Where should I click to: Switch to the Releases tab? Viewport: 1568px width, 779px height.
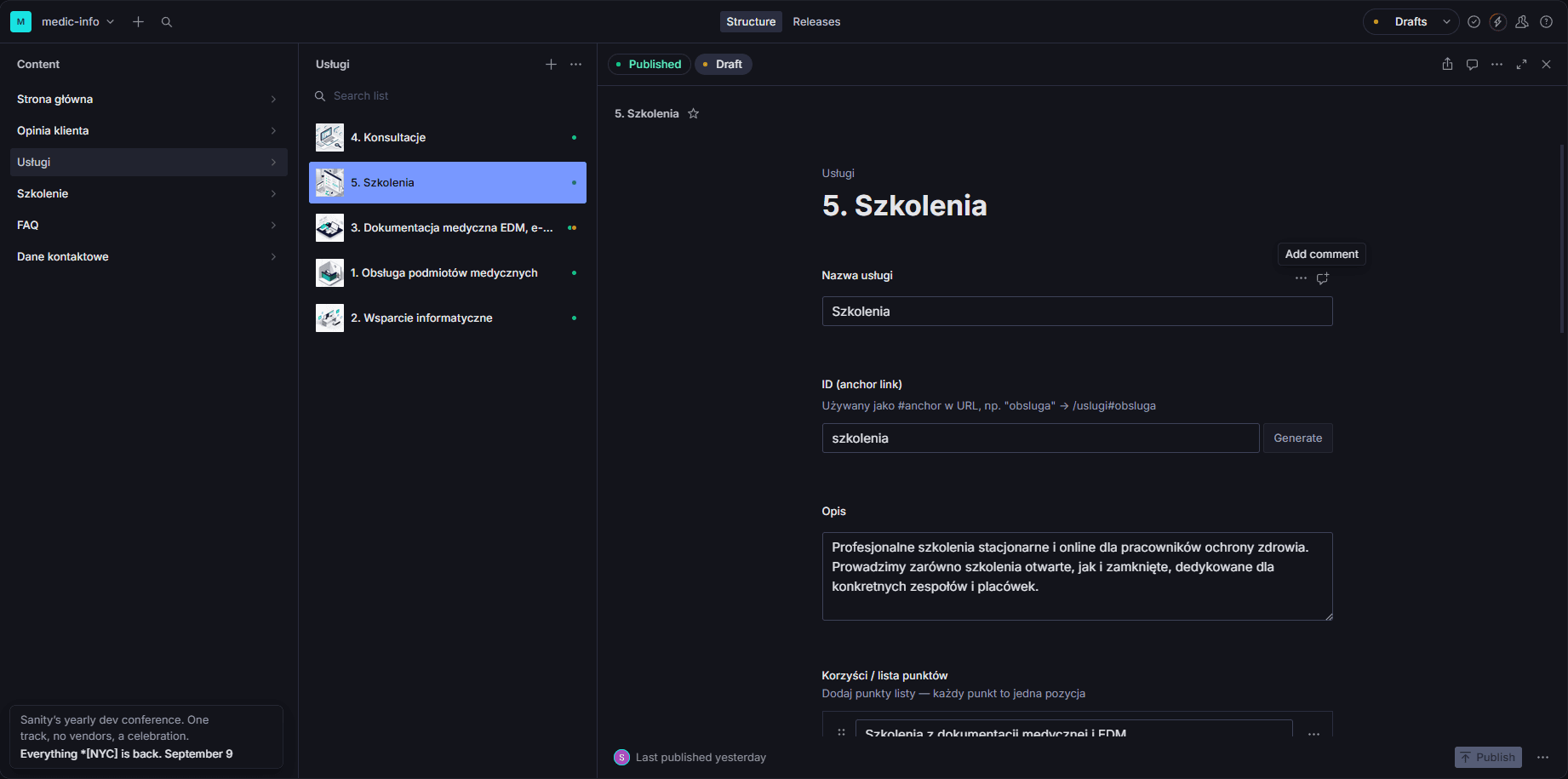click(x=816, y=21)
